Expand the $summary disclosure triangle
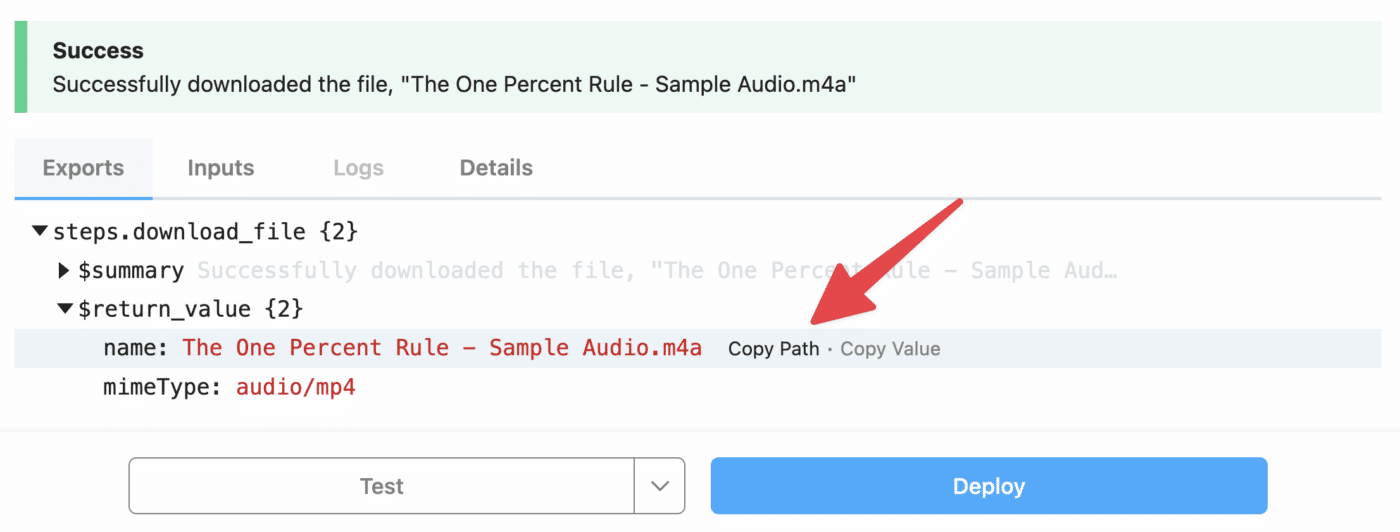This screenshot has width=1400, height=532. pos(65,270)
